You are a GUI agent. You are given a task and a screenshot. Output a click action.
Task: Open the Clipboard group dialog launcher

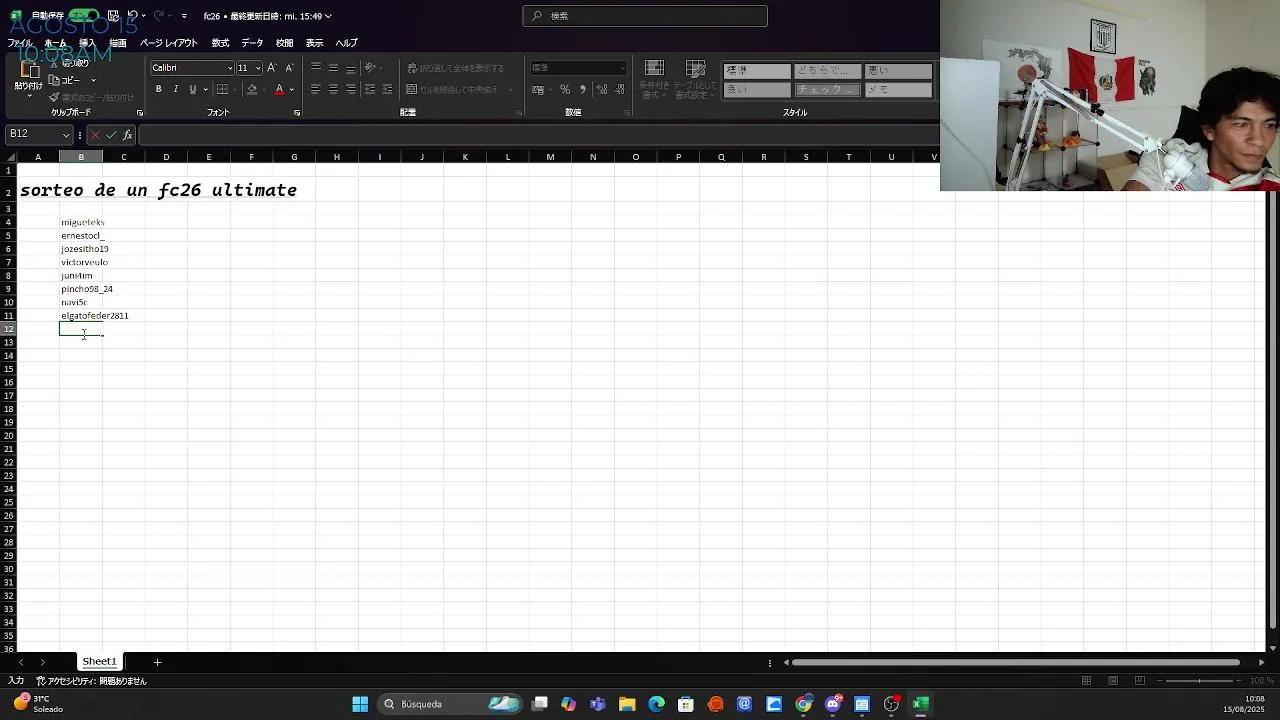point(139,113)
